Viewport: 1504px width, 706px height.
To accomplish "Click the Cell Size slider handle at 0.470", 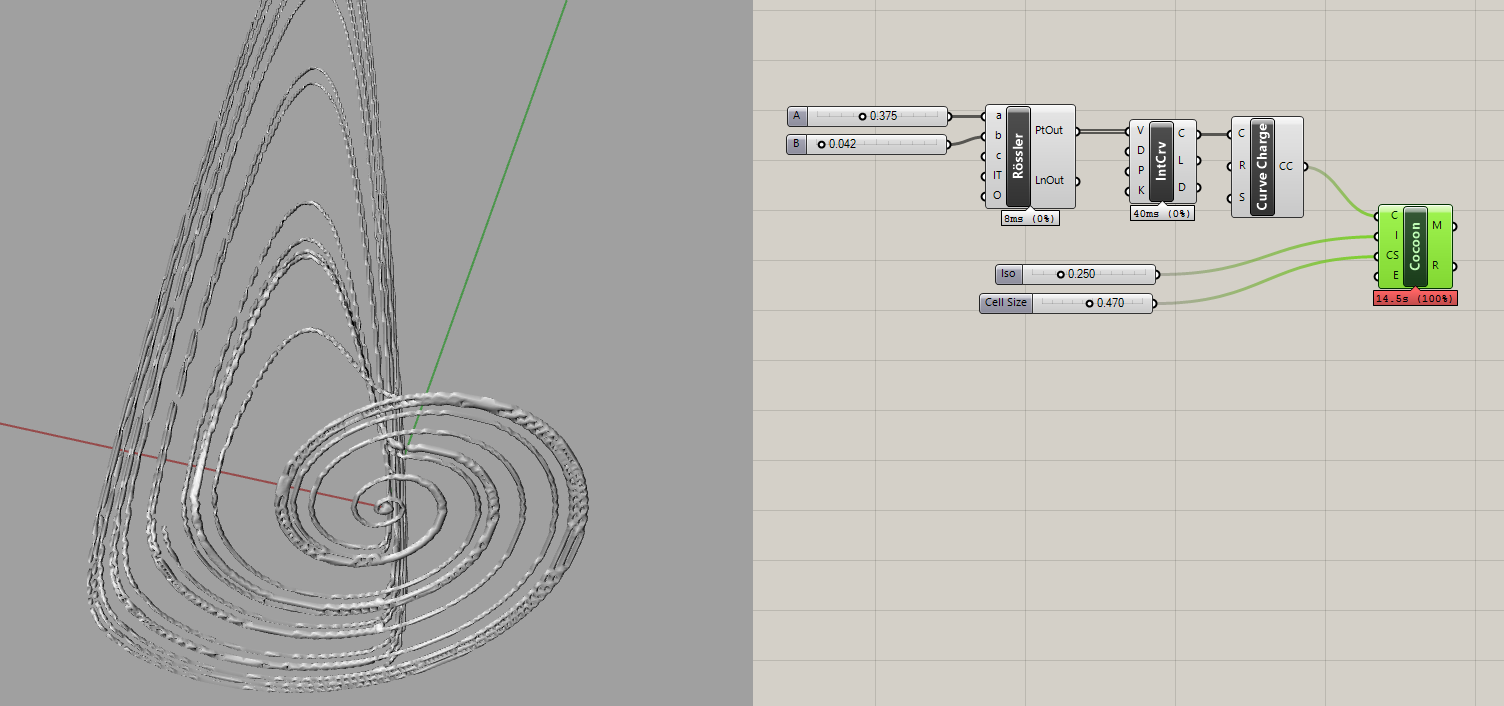I will (1089, 303).
